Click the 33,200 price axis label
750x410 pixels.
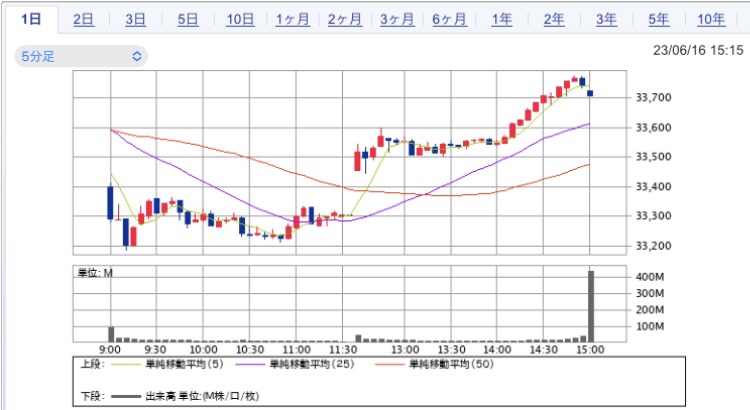(653, 246)
